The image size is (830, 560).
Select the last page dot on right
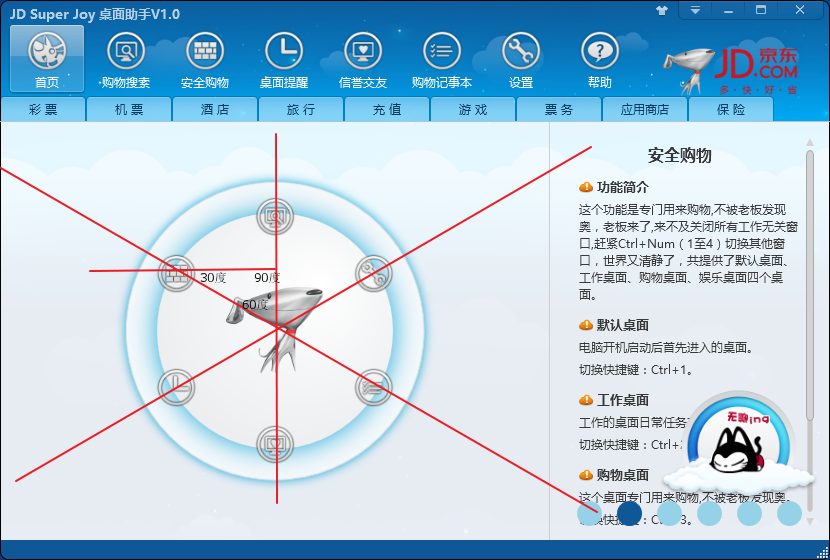tap(789, 513)
